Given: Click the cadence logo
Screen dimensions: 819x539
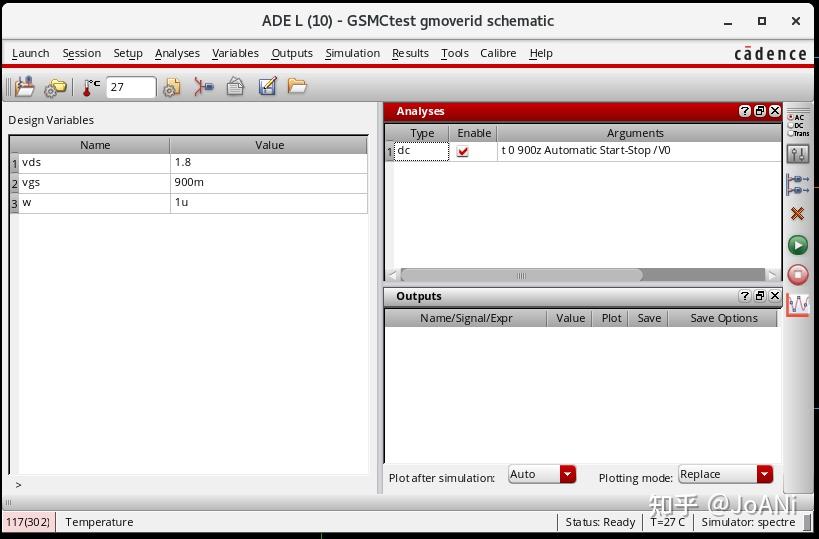Looking at the screenshot, I should coord(770,53).
